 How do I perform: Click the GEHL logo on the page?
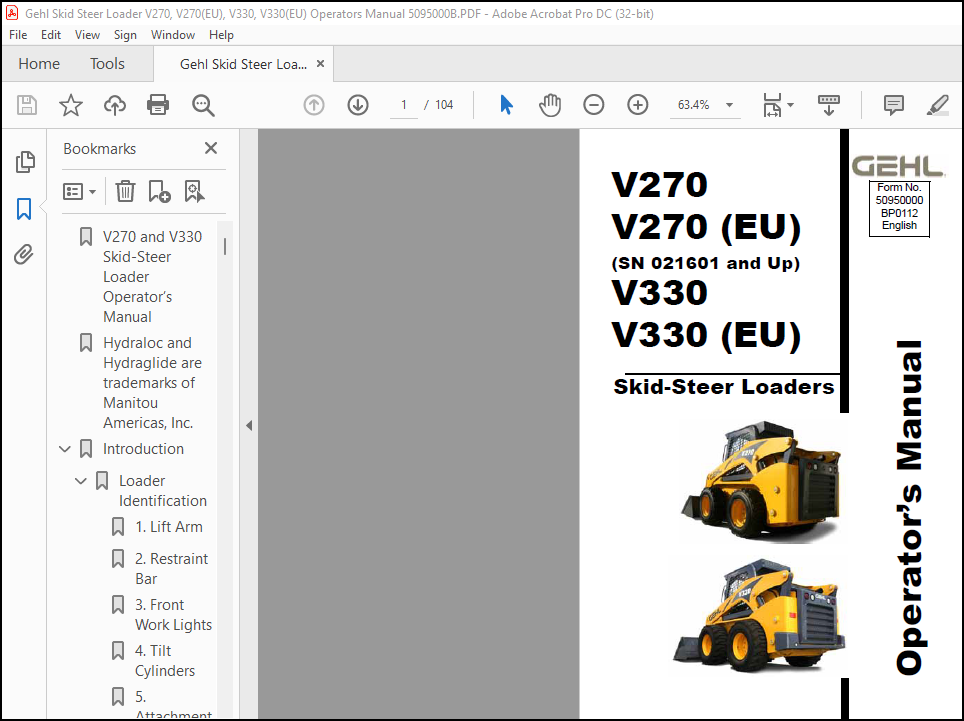(898, 167)
